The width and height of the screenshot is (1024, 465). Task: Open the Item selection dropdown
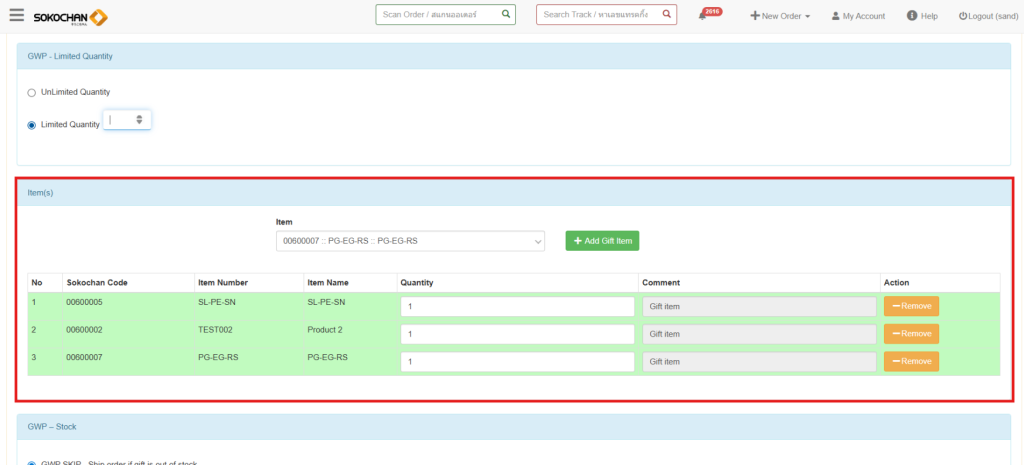tap(410, 241)
